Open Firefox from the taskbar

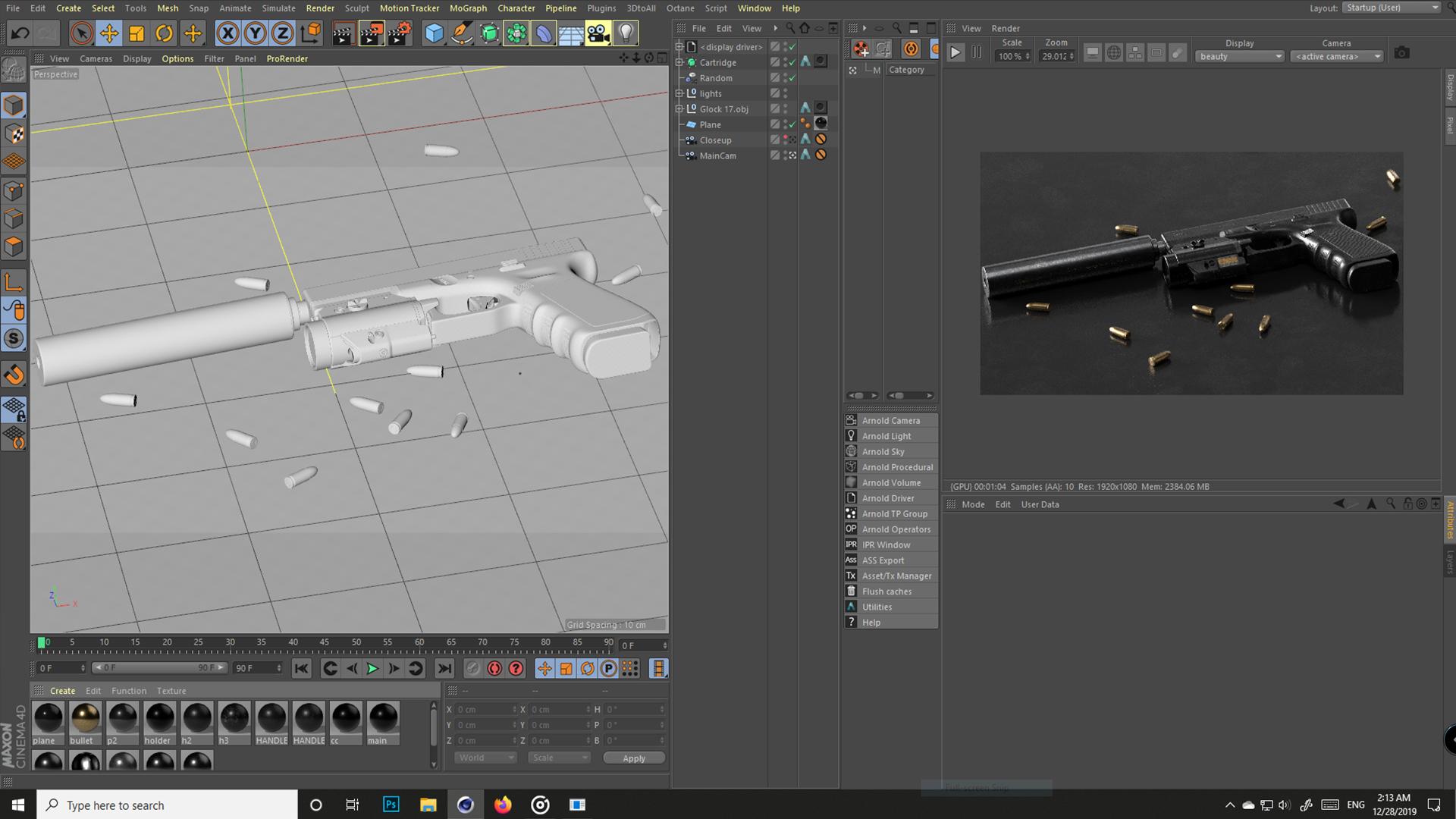tap(503, 805)
